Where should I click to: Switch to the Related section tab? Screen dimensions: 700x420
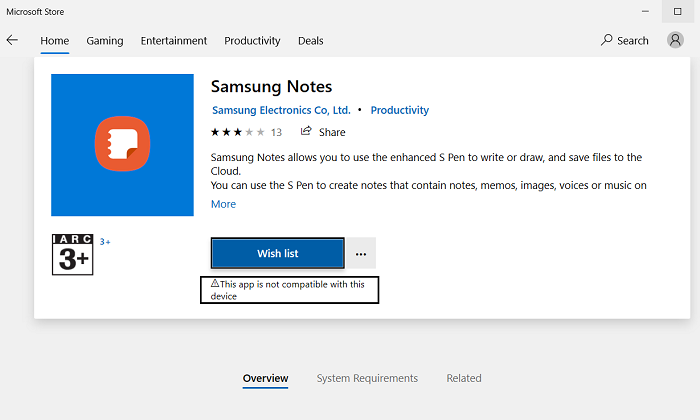pos(464,378)
